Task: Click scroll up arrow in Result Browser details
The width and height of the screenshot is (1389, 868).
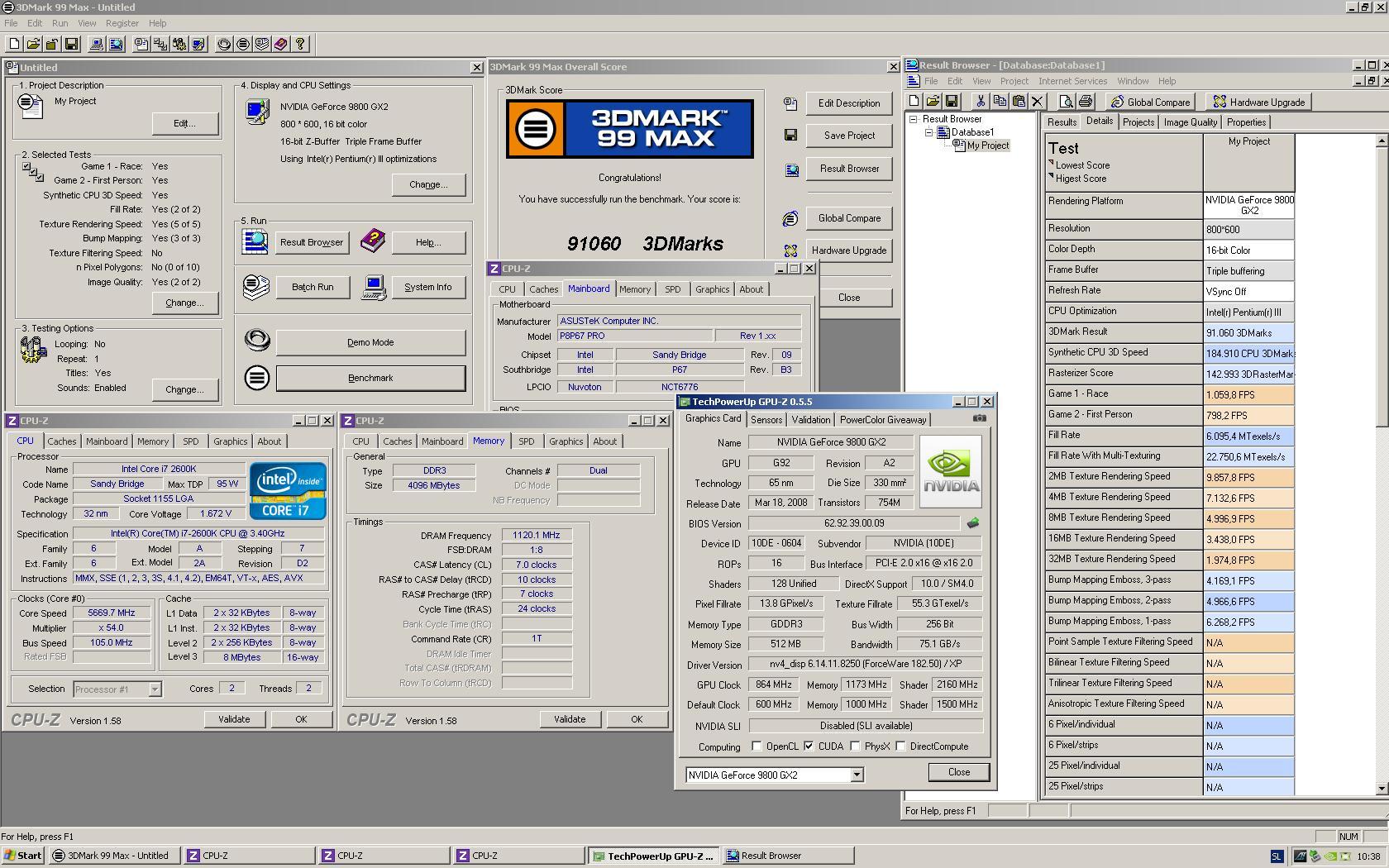Action: (1382, 141)
